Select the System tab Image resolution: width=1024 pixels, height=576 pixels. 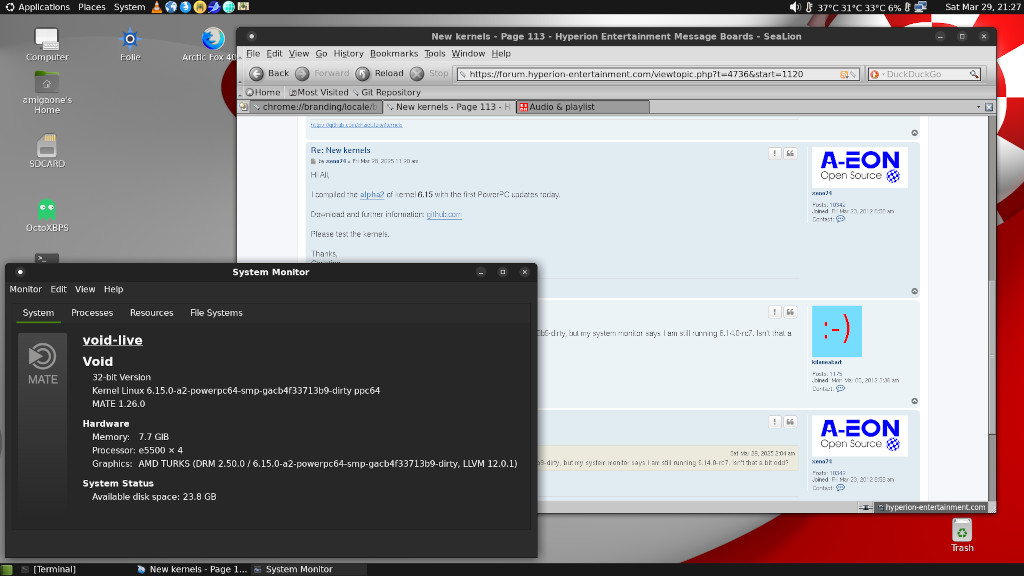(39, 313)
